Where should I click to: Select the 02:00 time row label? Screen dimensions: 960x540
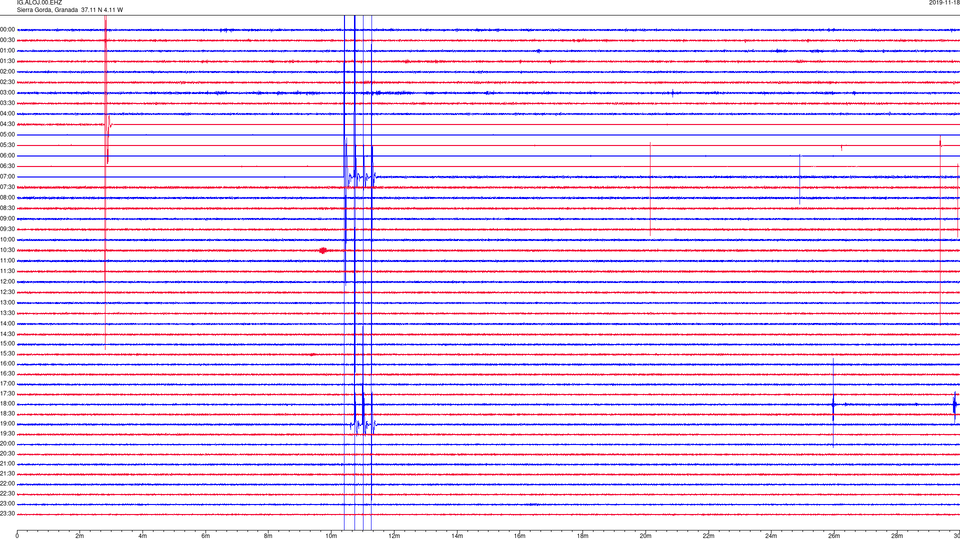tap(7, 72)
